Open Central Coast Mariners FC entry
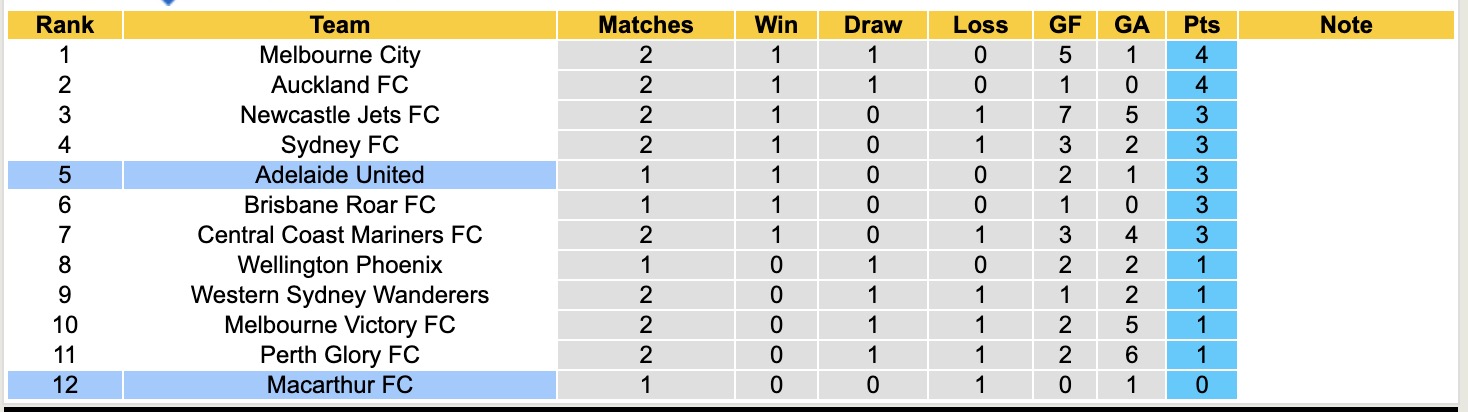Viewport: 1468px width, 412px height. click(340, 235)
